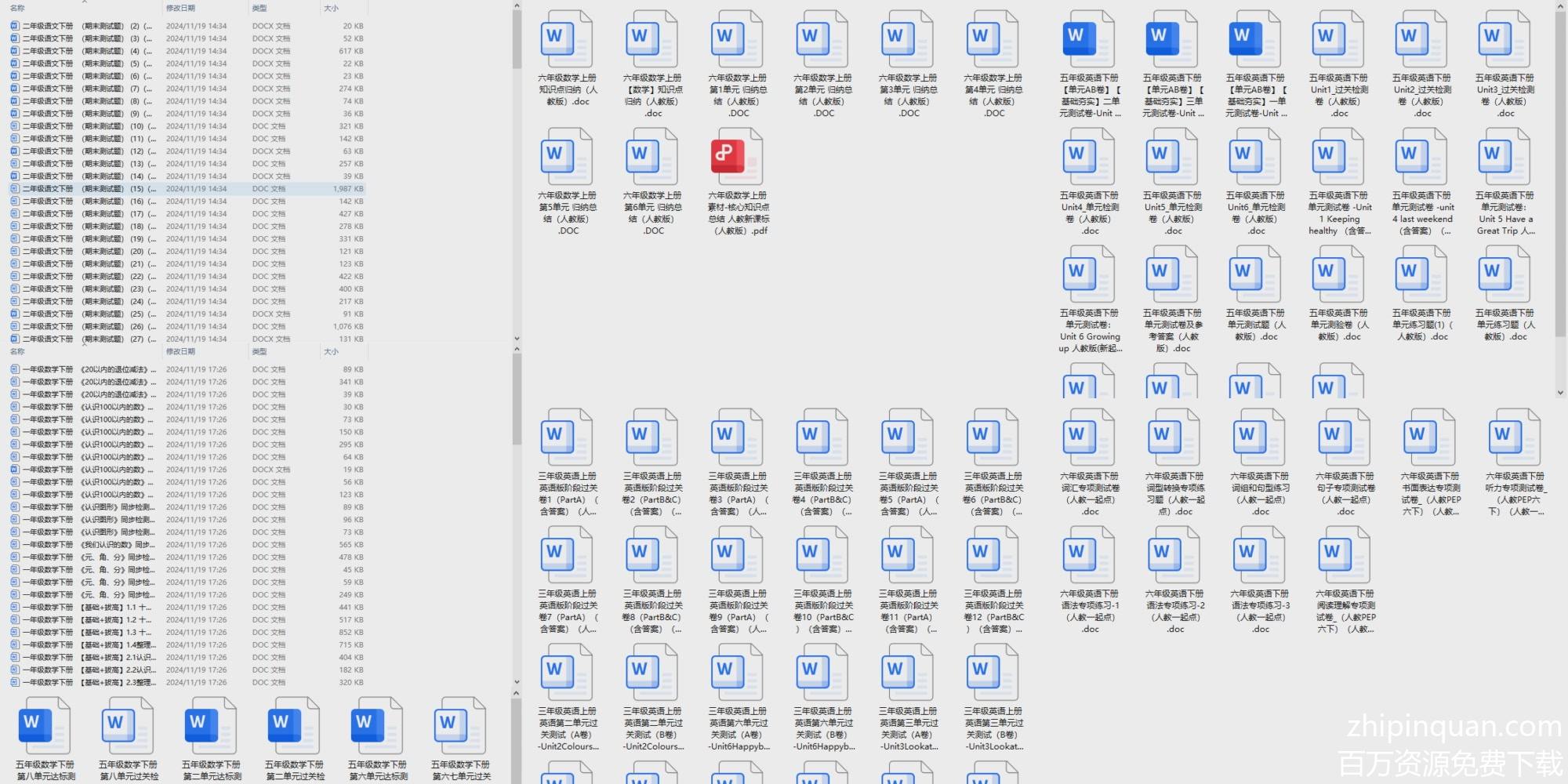The height and width of the screenshot is (784, 1568).
Task: Select 六年级英语下册 语法专项练习-2 document icon
Action: [1174, 555]
